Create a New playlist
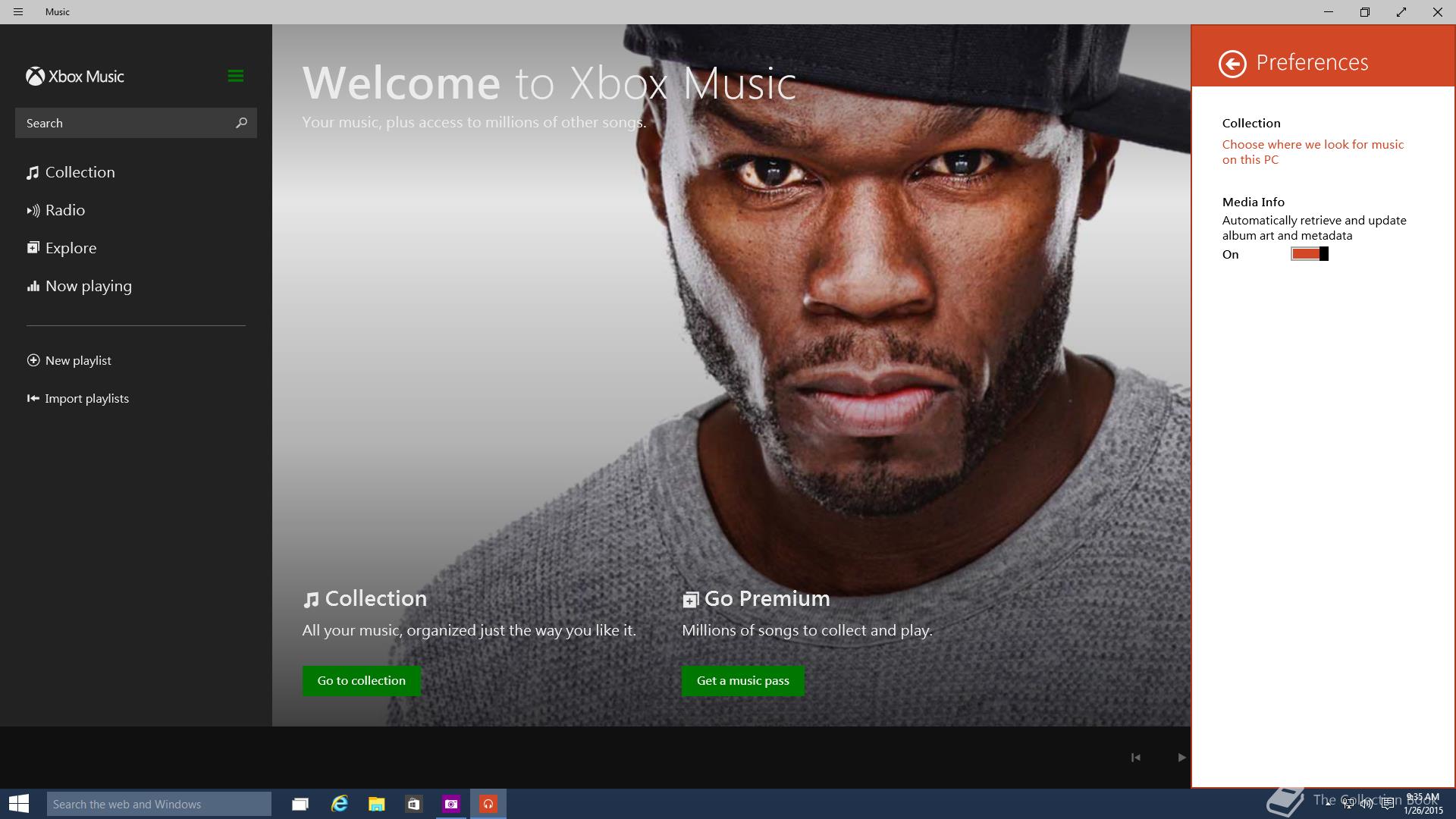Screen dimensions: 1456x819 [69, 360]
